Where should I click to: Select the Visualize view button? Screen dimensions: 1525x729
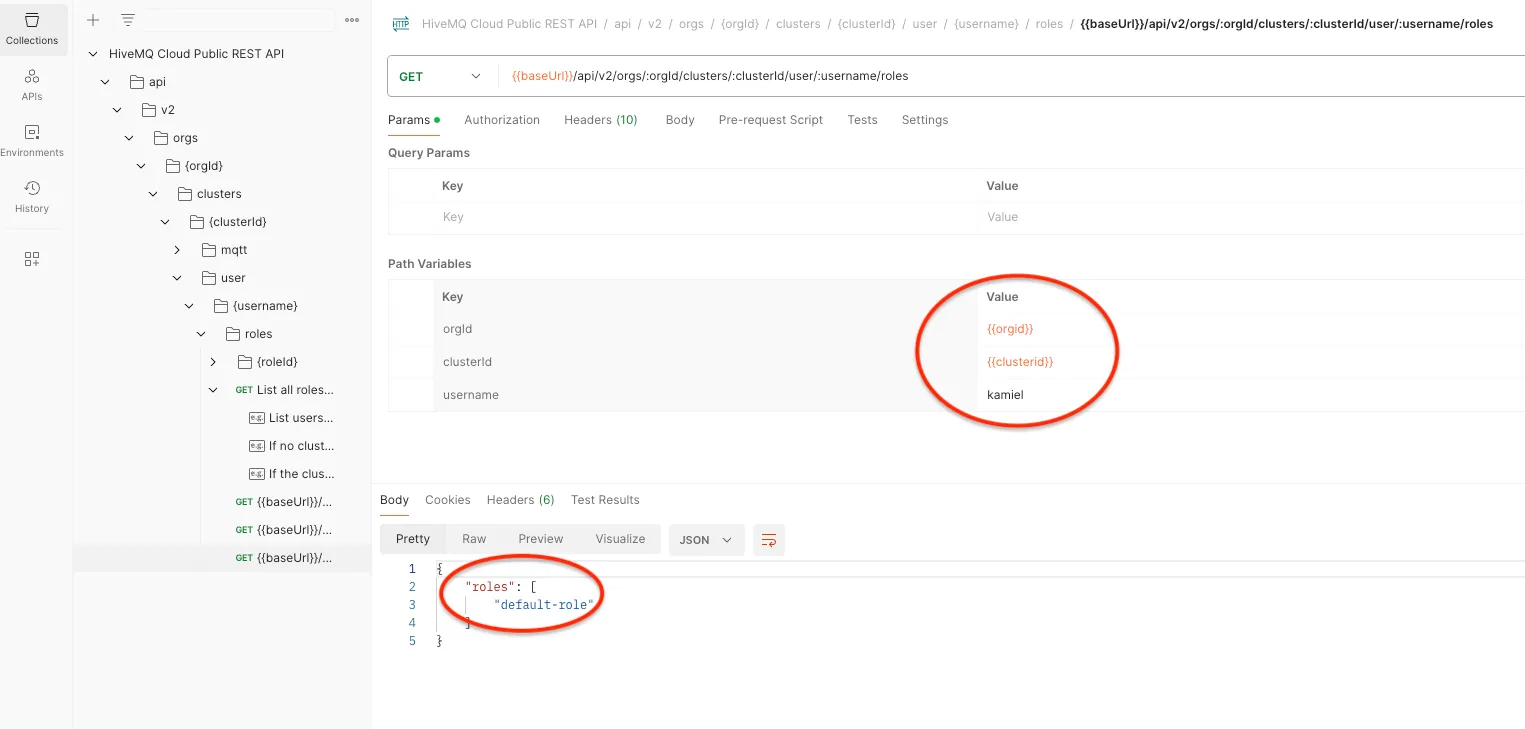pyautogui.click(x=620, y=539)
